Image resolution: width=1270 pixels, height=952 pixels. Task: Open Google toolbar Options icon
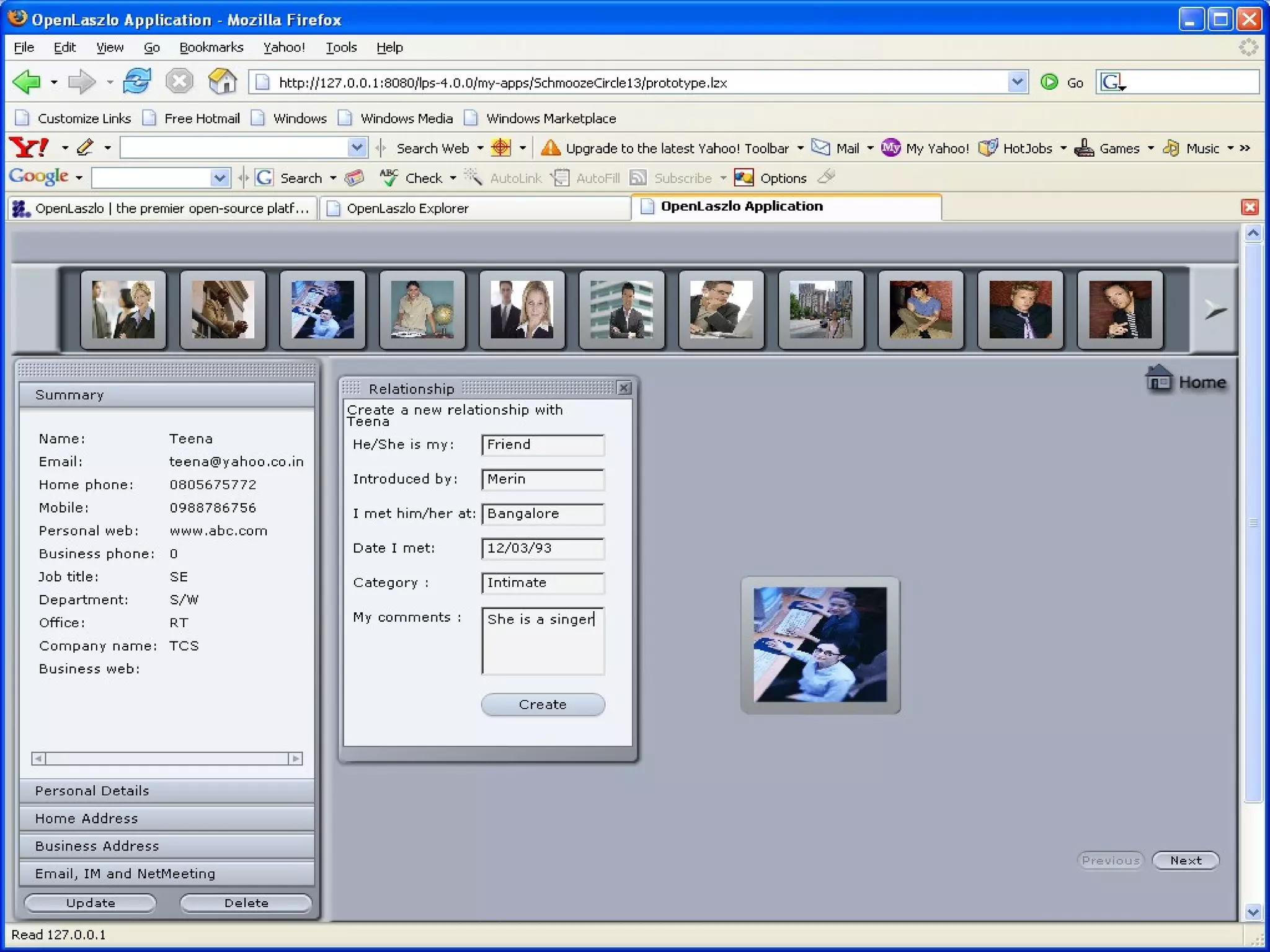click(744, 178)
